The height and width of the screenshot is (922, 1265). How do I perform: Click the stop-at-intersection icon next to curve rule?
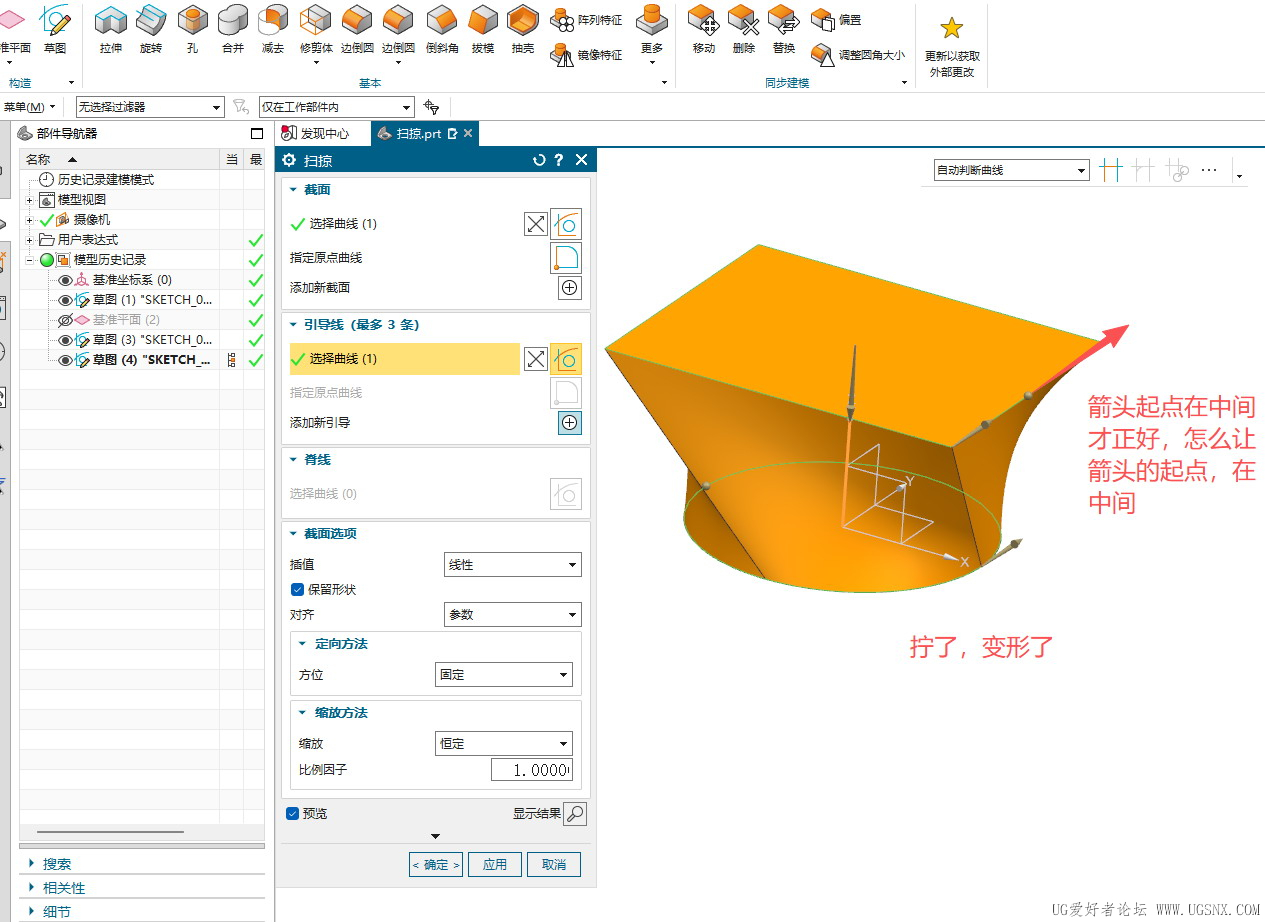click(1110, 170)
